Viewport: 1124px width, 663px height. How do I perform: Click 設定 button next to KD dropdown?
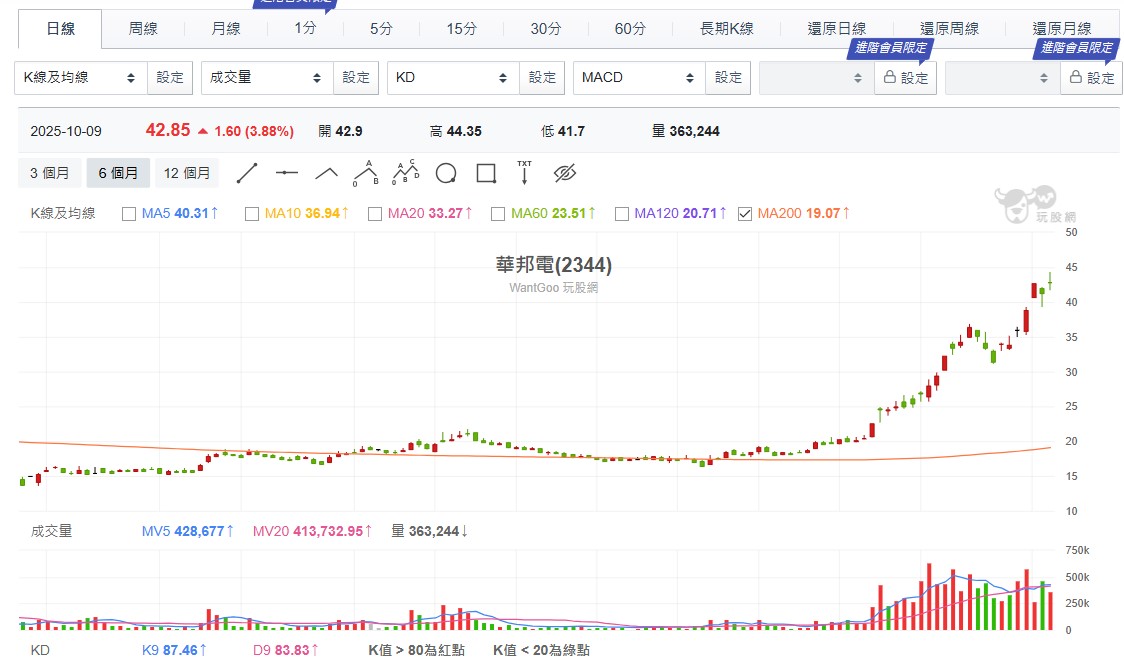pyautogui.click(x=542, y=77)
